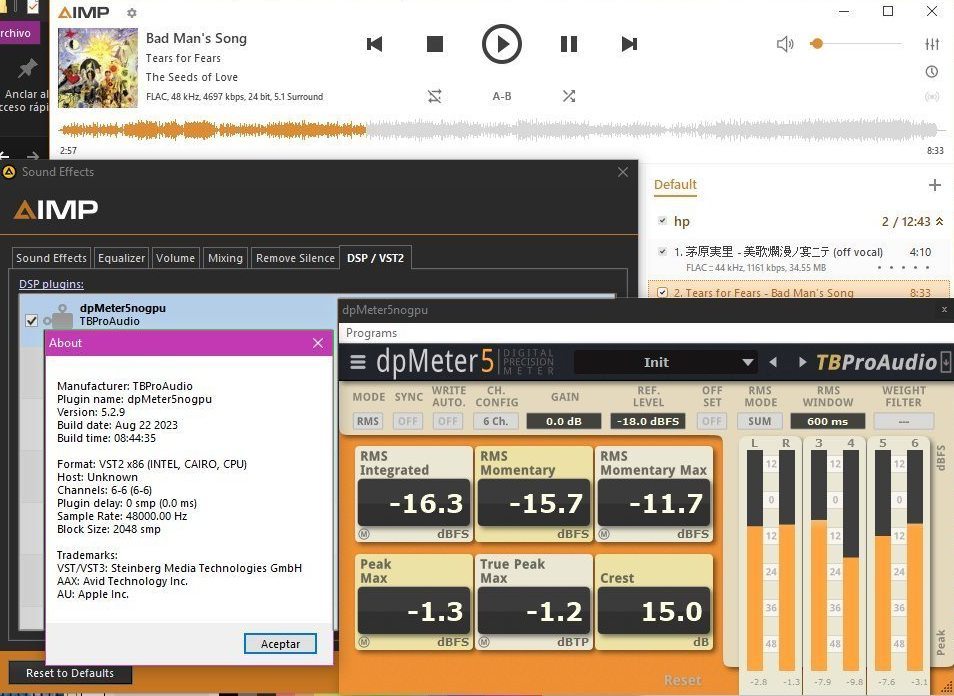
Task: Switch to the Equalizer tab
Action: click(x=122, y=258)
